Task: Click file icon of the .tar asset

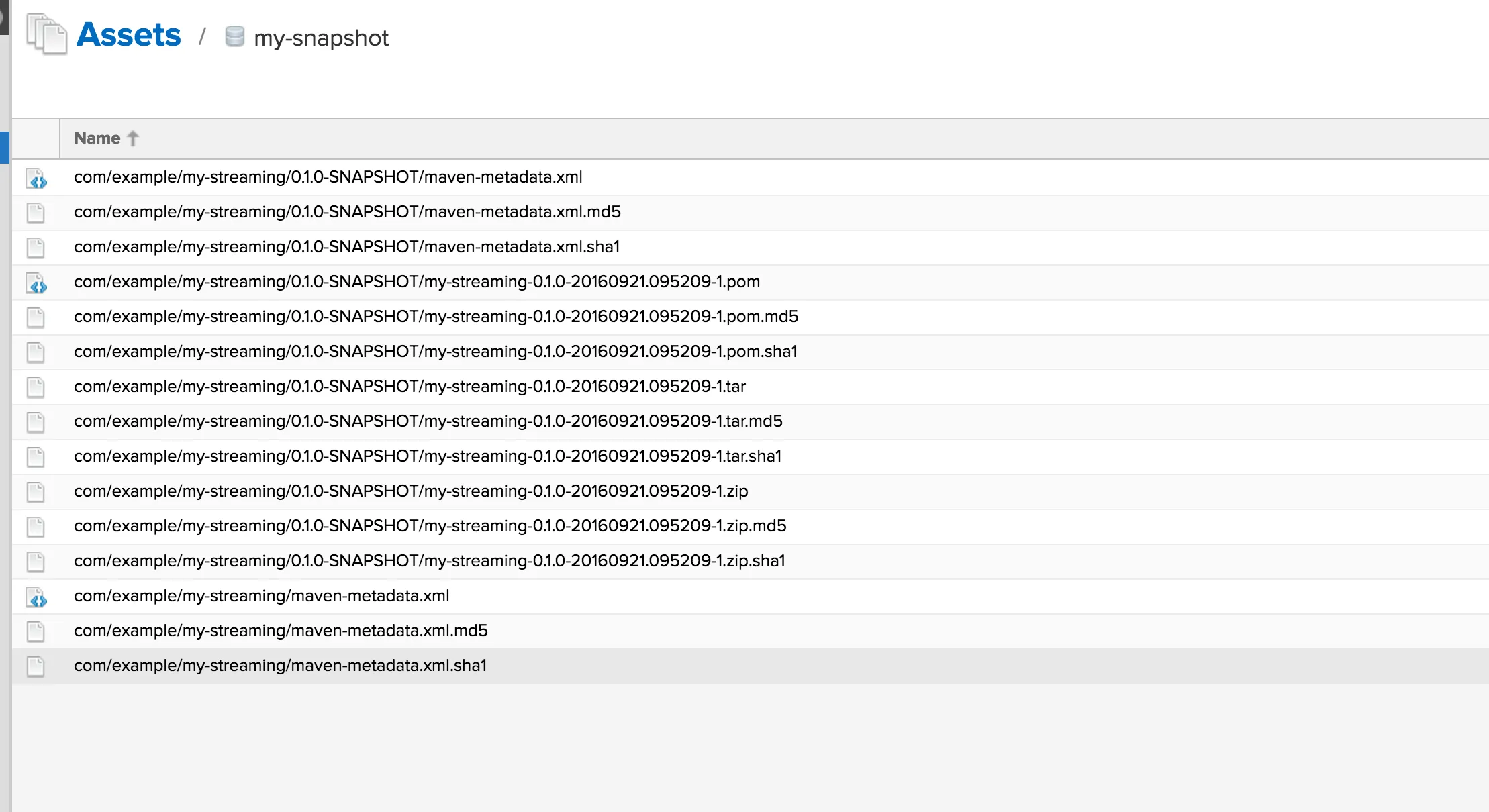Action: click(x=36, y=387)
